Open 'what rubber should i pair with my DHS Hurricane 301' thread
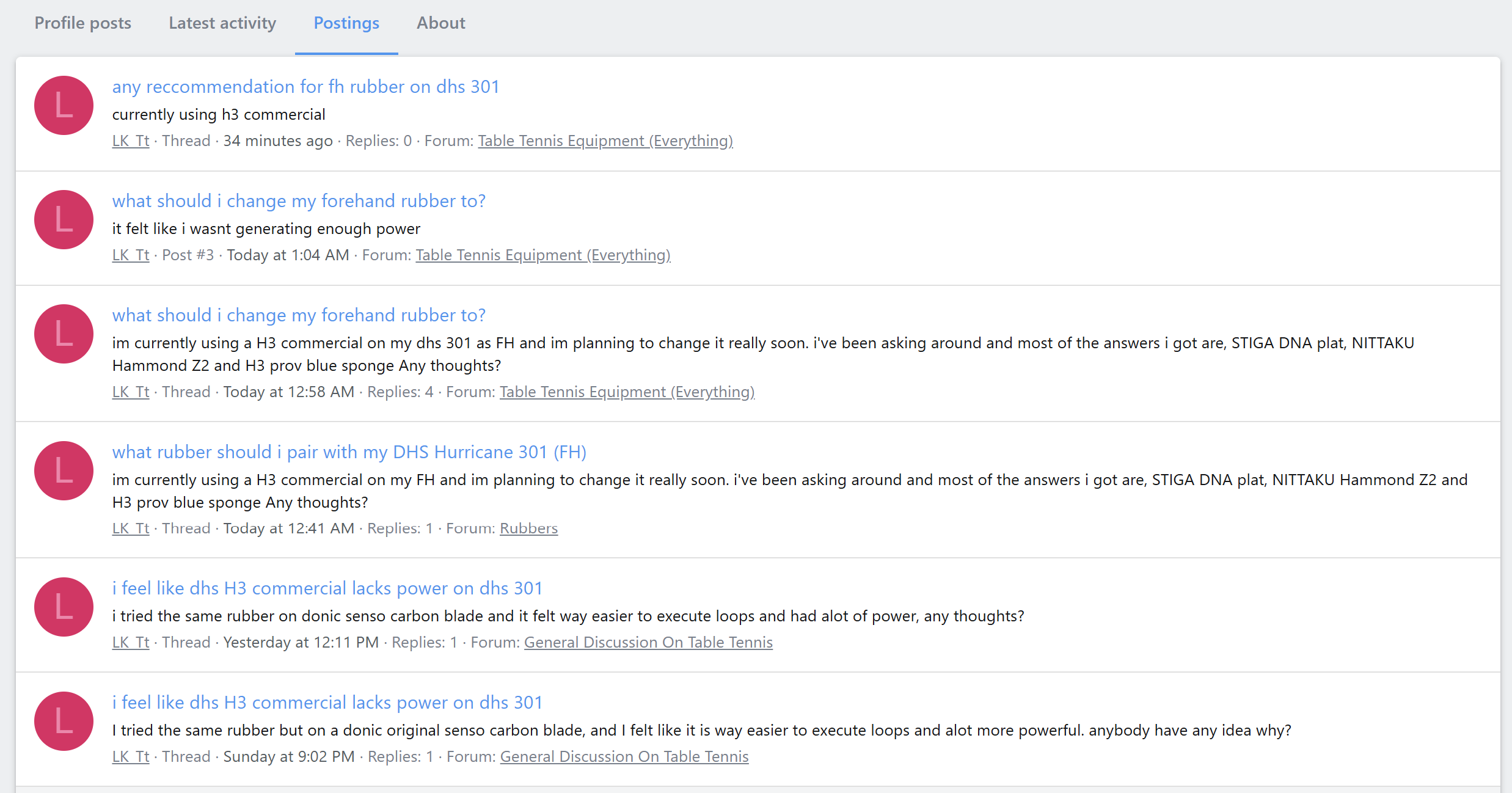This screenshot has width=1512, height=793. [349, 452]
